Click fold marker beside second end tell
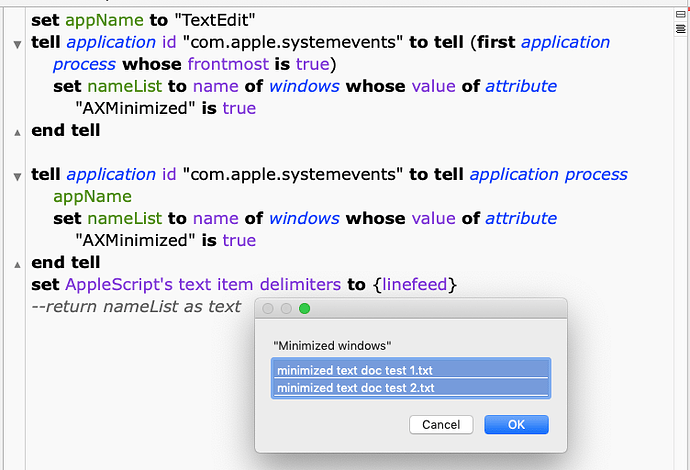Image resolution: width=690 pixels, height=470 pixels. pos(17,263)
